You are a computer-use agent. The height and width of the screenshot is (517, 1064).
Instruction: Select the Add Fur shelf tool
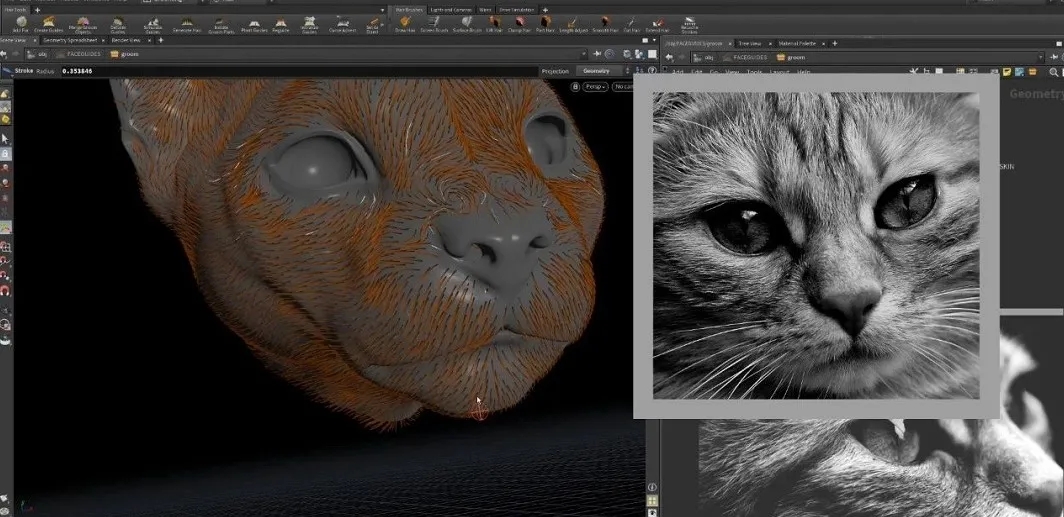pyautogui.click(x=21, y=23)
